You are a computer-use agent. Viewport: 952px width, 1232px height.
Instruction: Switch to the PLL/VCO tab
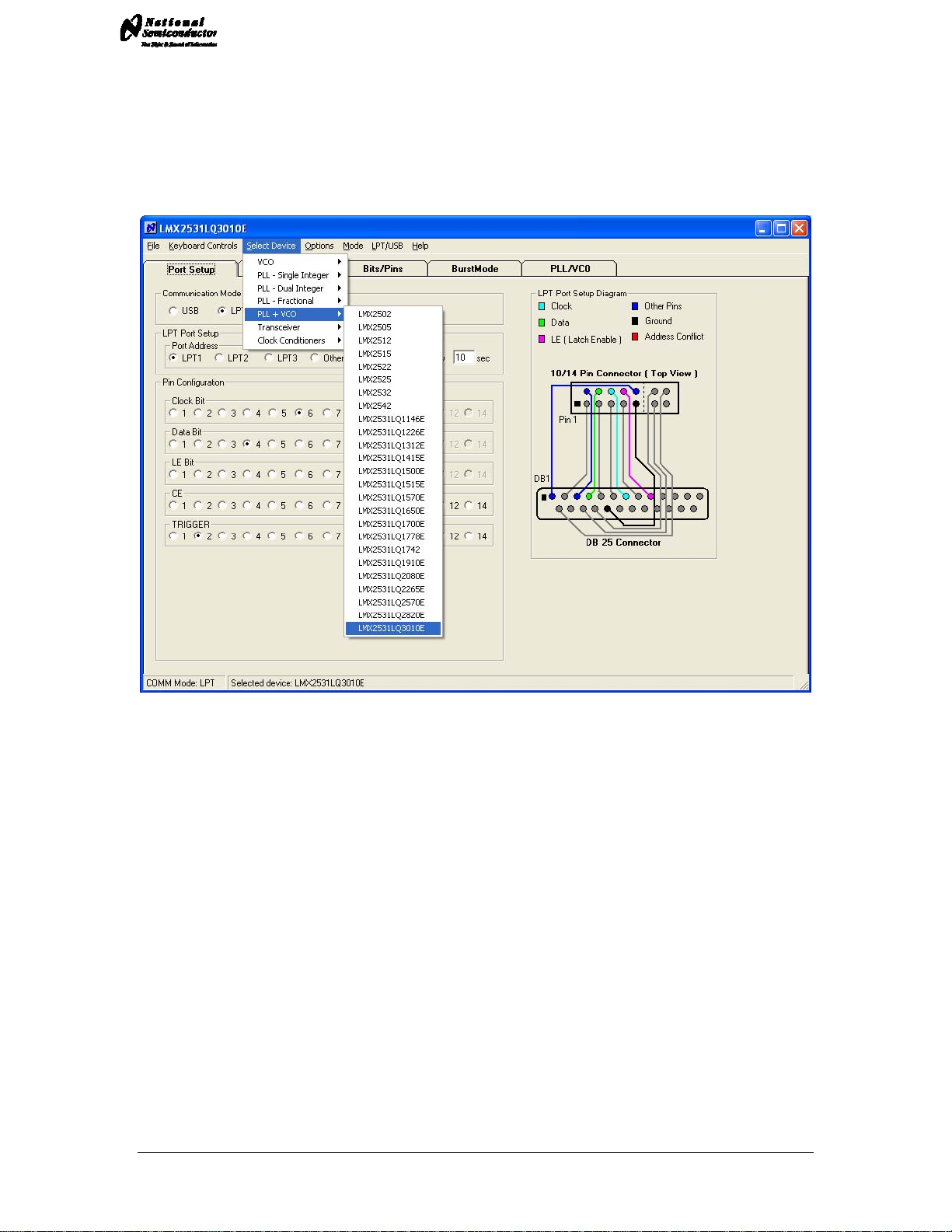[x=570, y=269]
